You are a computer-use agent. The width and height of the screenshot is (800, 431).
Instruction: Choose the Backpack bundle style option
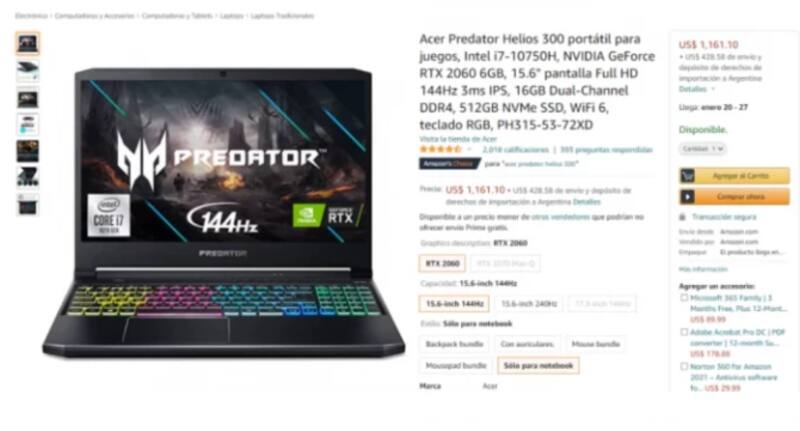[454, 344]
